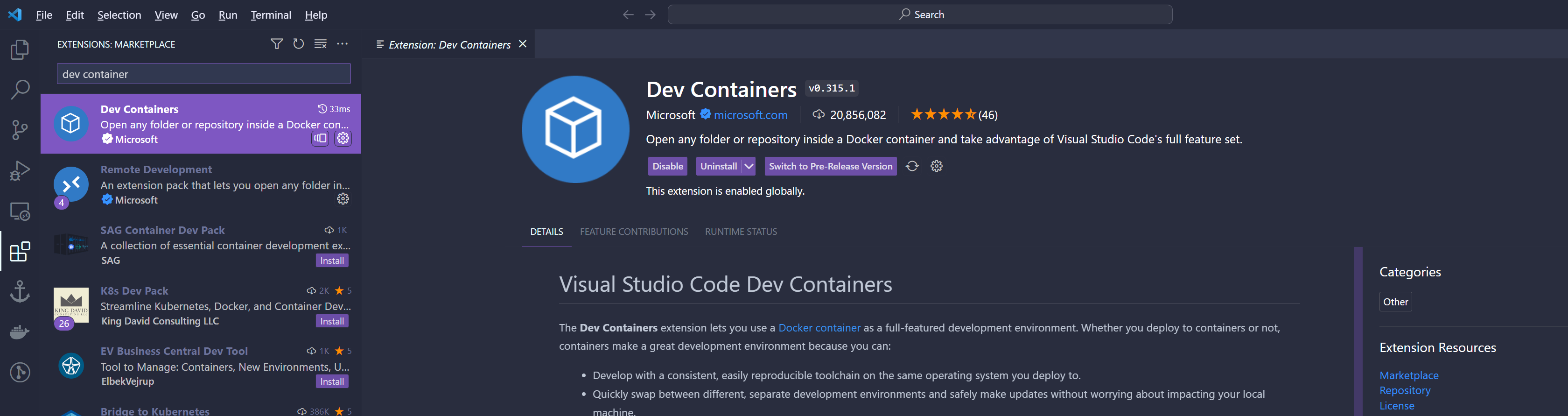Image resolution: width=1568 pixels, height=416 pixels.
Task: Open the Source Control view
Action: [x=20, y=130]
